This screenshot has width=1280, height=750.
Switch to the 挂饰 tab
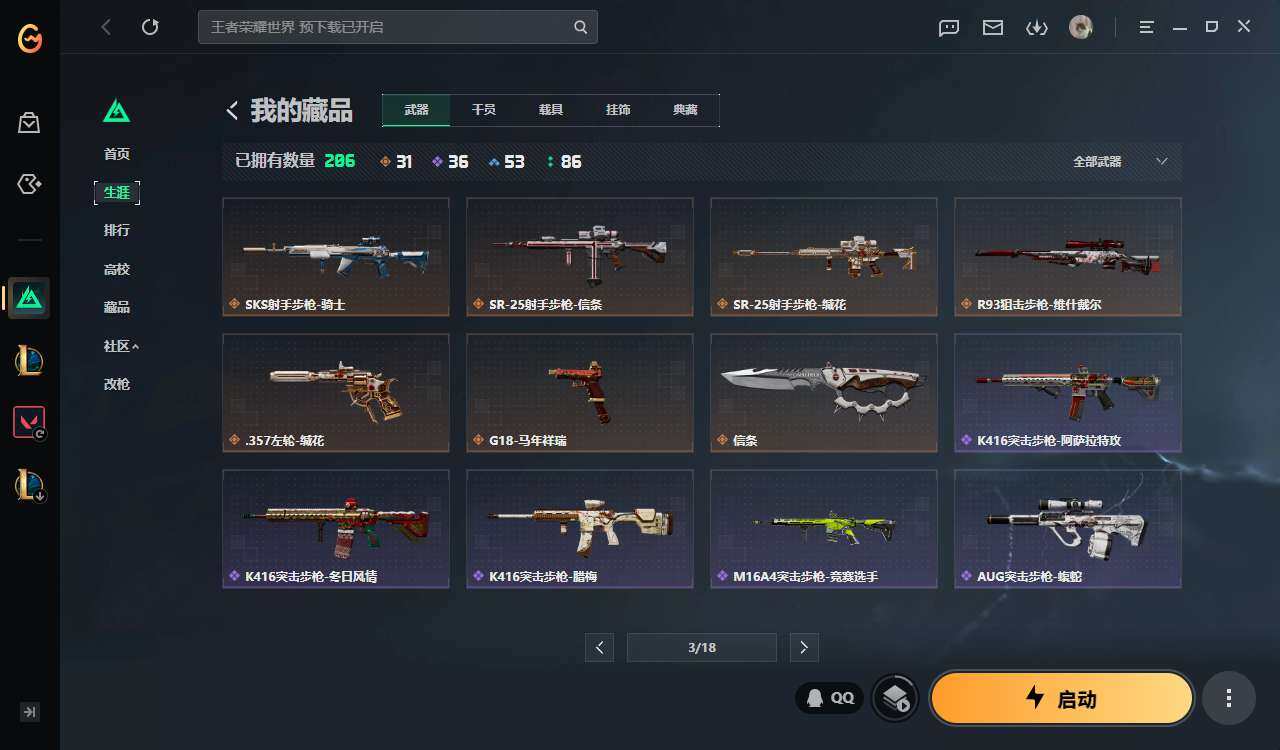click(618, 110)
